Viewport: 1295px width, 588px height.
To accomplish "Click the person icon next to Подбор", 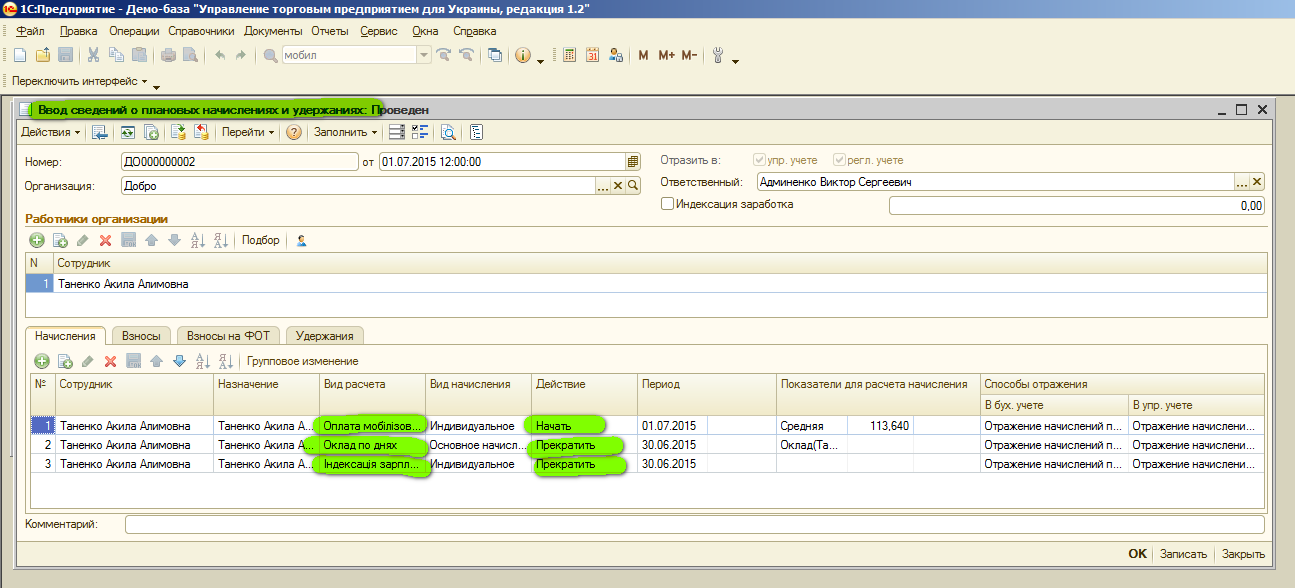I will click(301, 240).
